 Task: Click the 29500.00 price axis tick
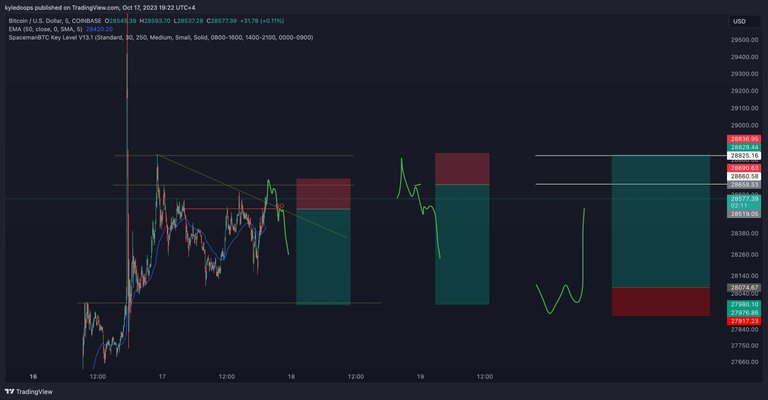744,40
